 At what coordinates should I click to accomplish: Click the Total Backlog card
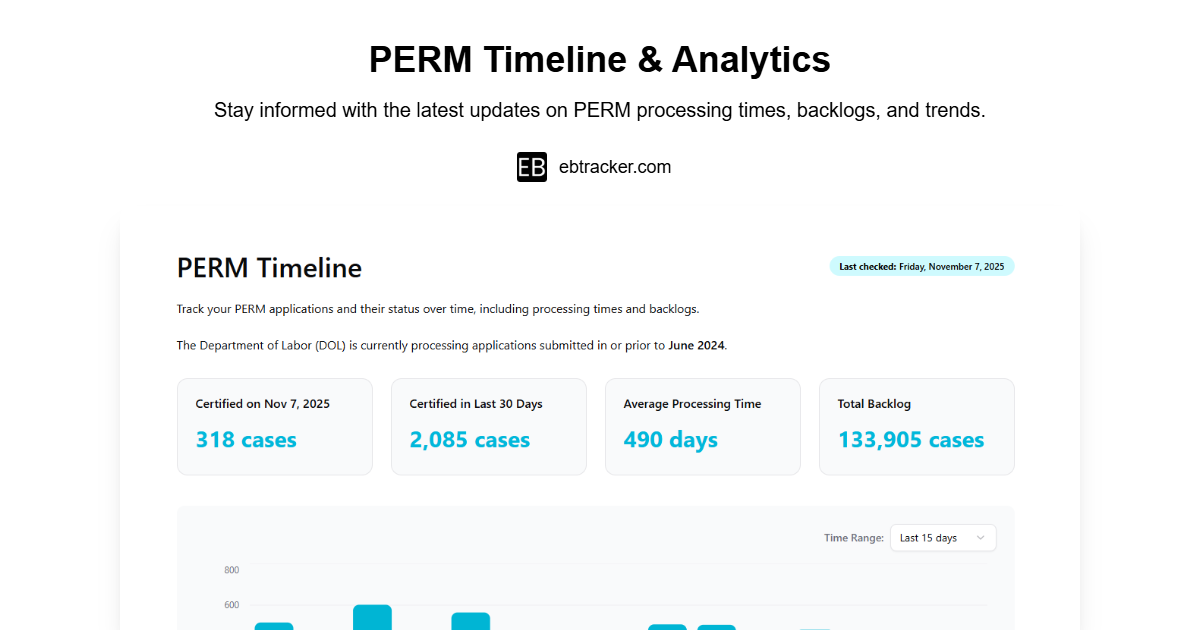point(916,426)
